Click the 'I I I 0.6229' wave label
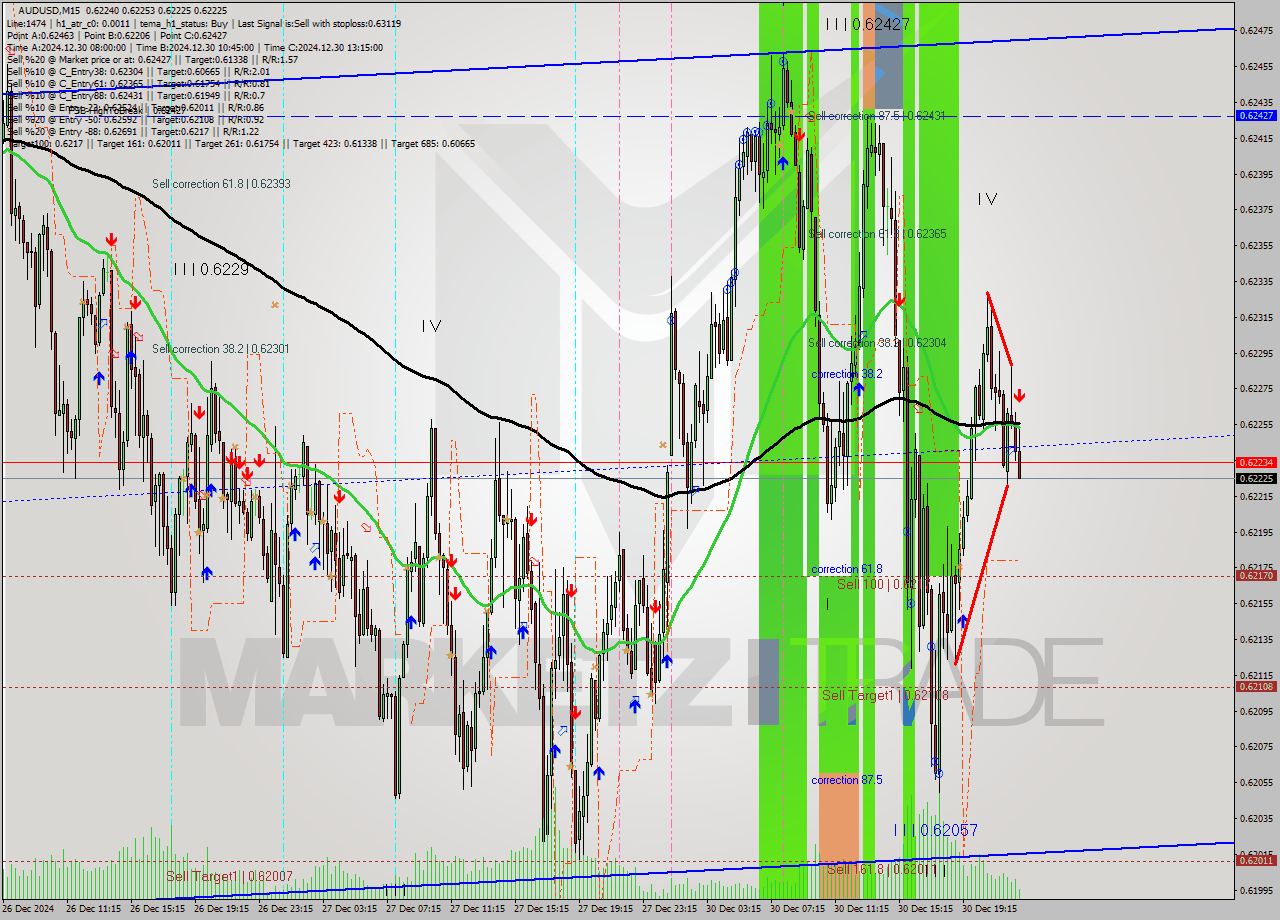Screen dimensions: 1280x920 coord(210,269)
